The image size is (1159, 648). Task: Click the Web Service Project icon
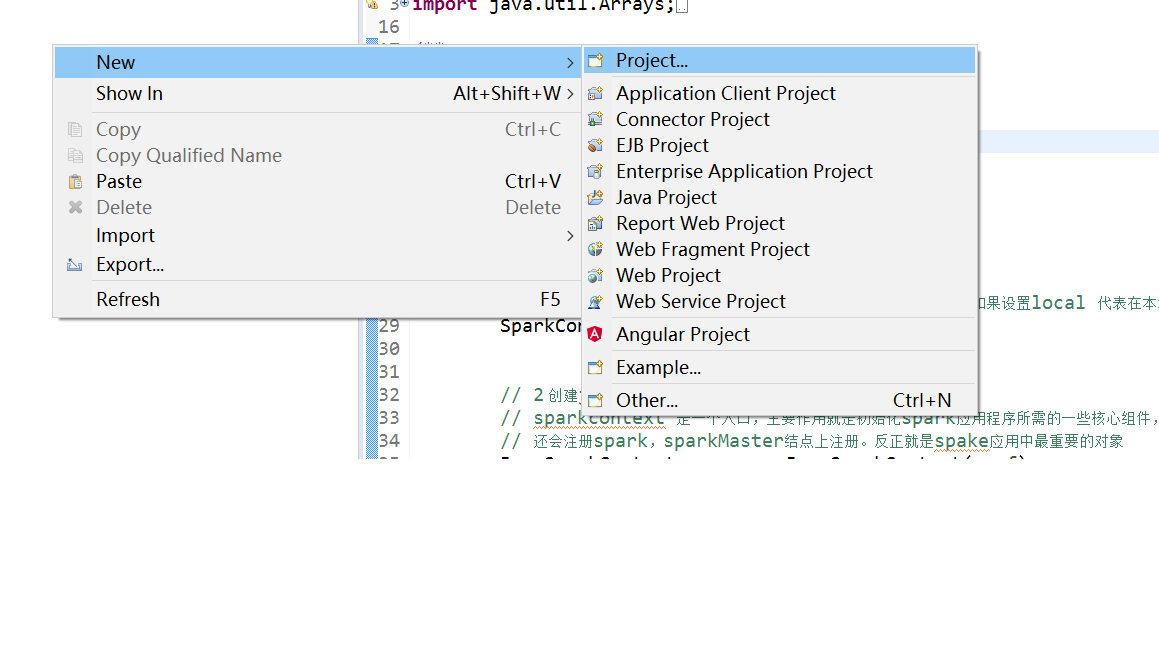click(x=596, y=301)
